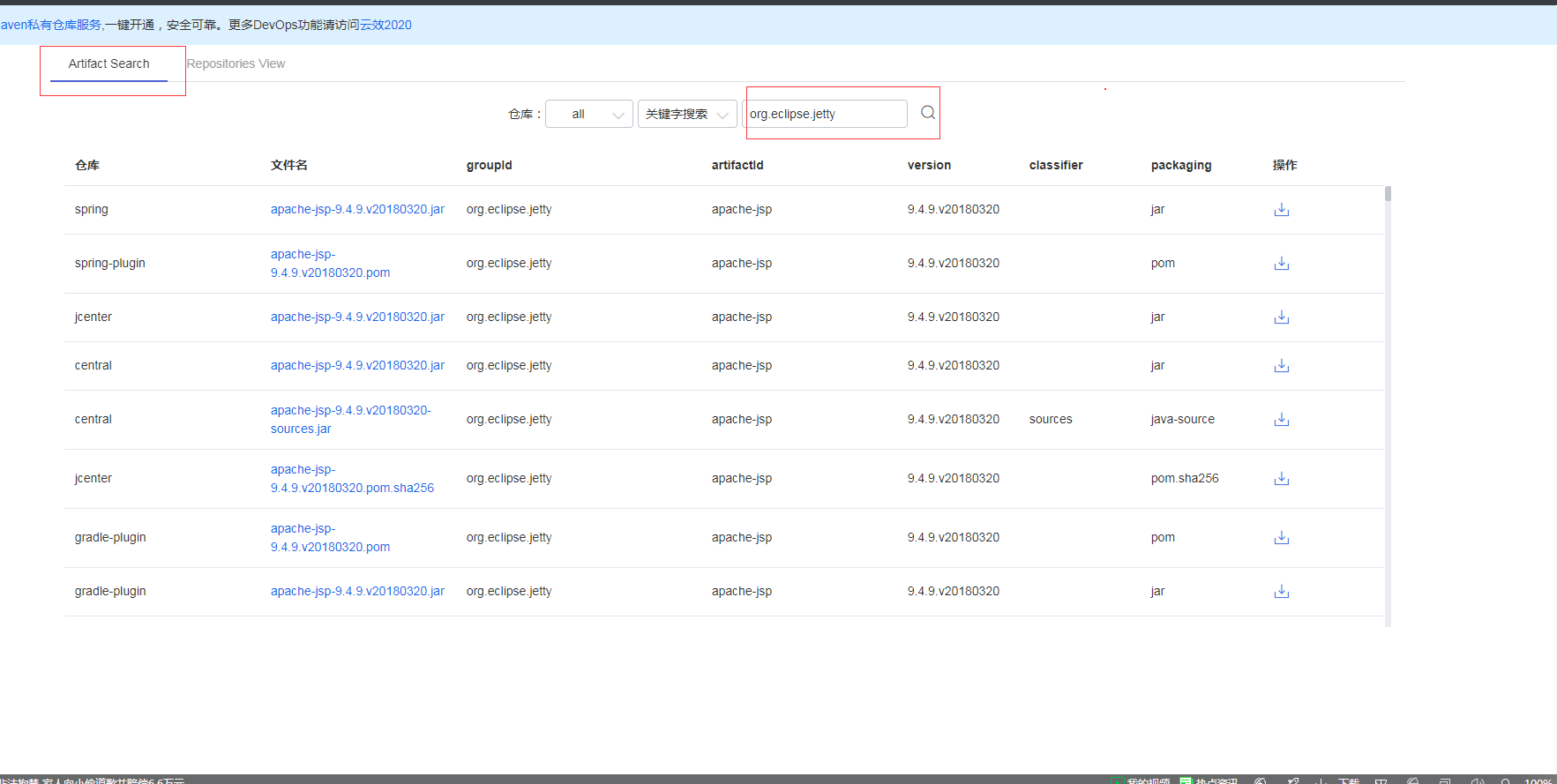Click the artifactId column header
This screenshot has width=1557, height=784.
tap(737, 165)
